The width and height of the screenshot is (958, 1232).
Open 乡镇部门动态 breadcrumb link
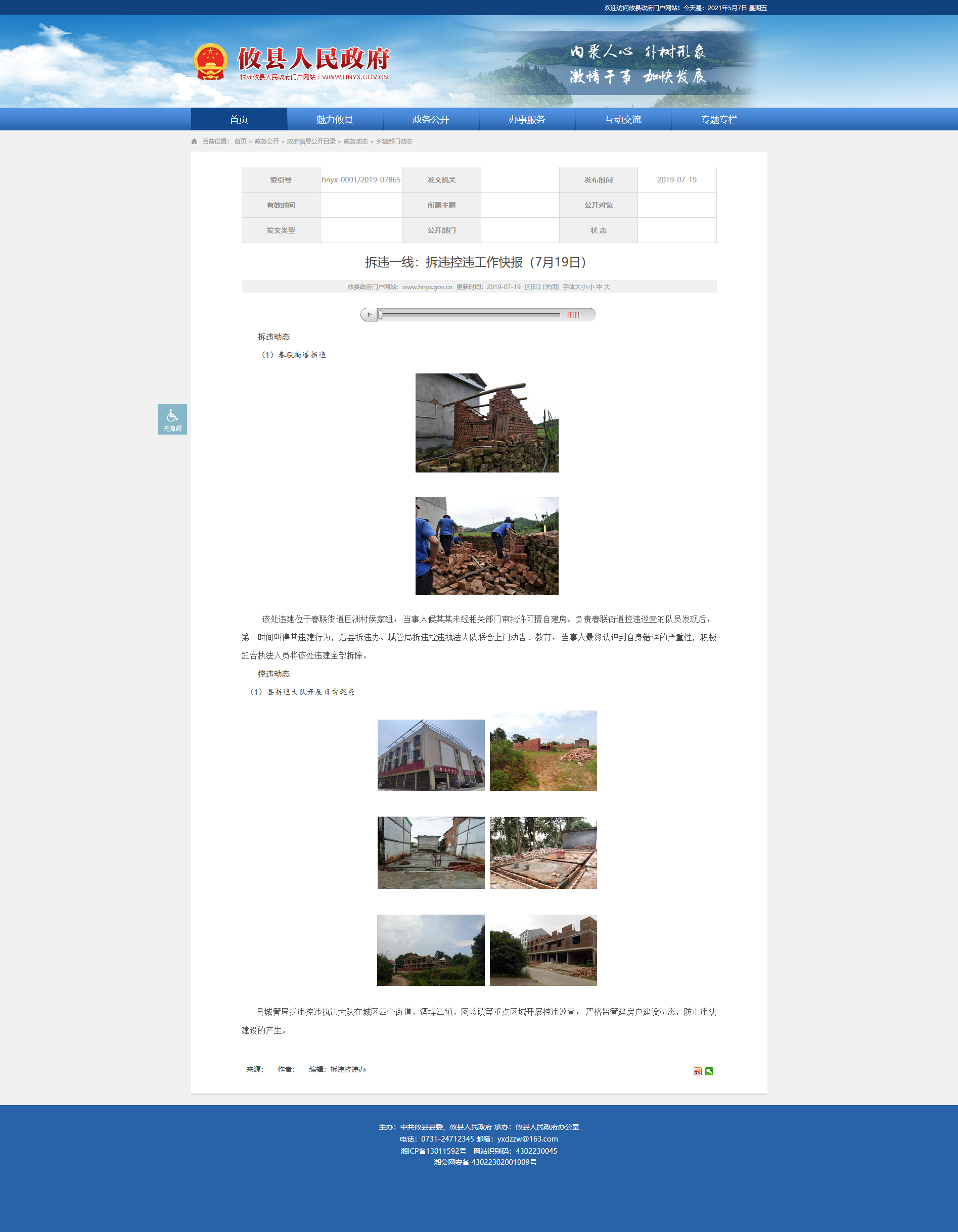[x=394, y=141]
